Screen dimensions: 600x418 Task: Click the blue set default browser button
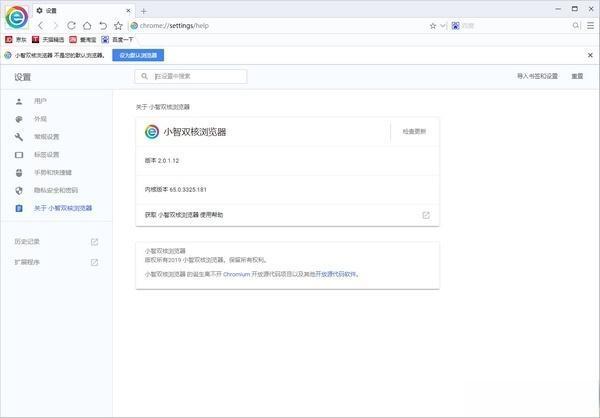(x=138, y=55)
